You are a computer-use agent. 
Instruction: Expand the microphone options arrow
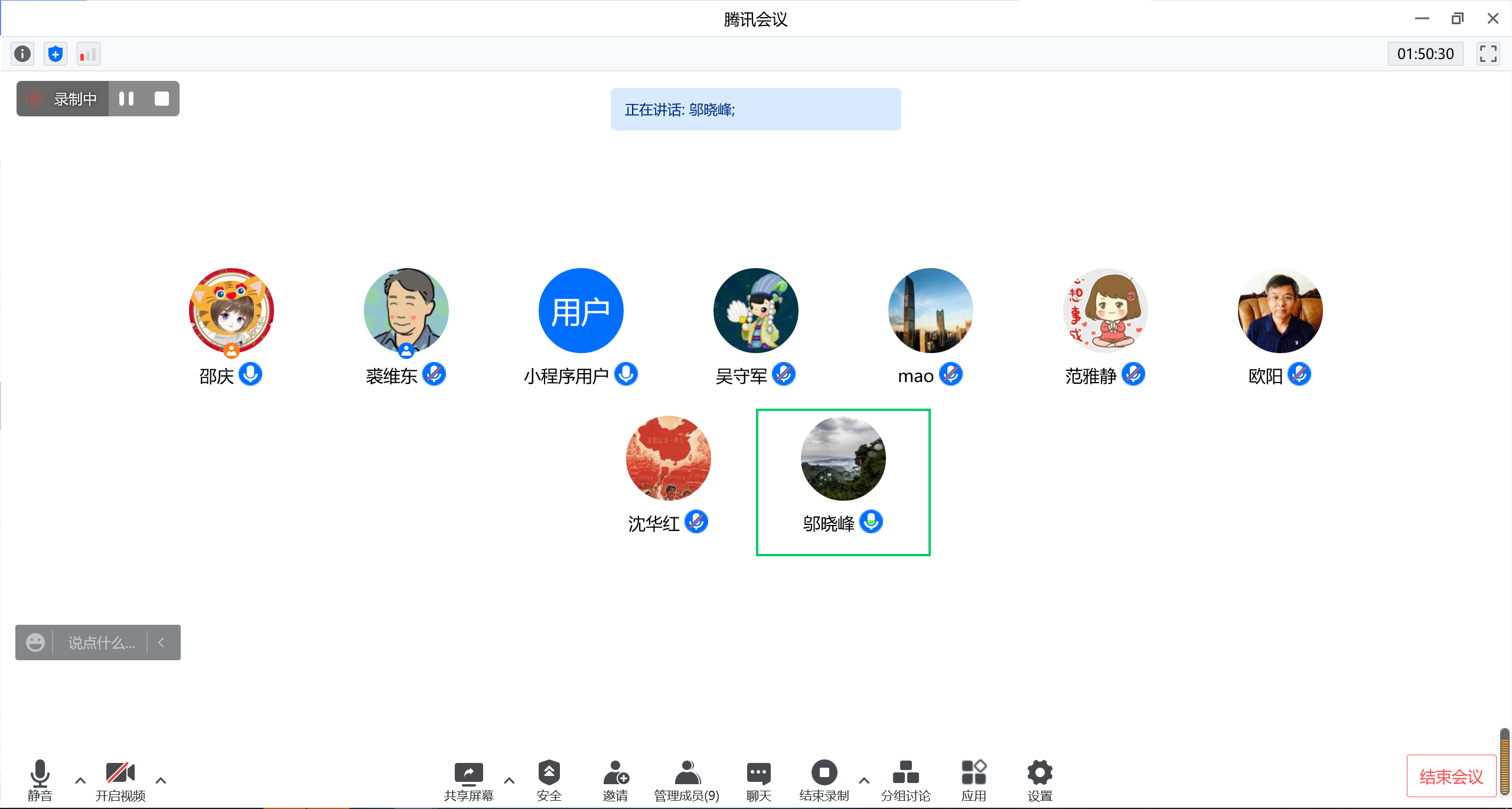coord(80,781)
